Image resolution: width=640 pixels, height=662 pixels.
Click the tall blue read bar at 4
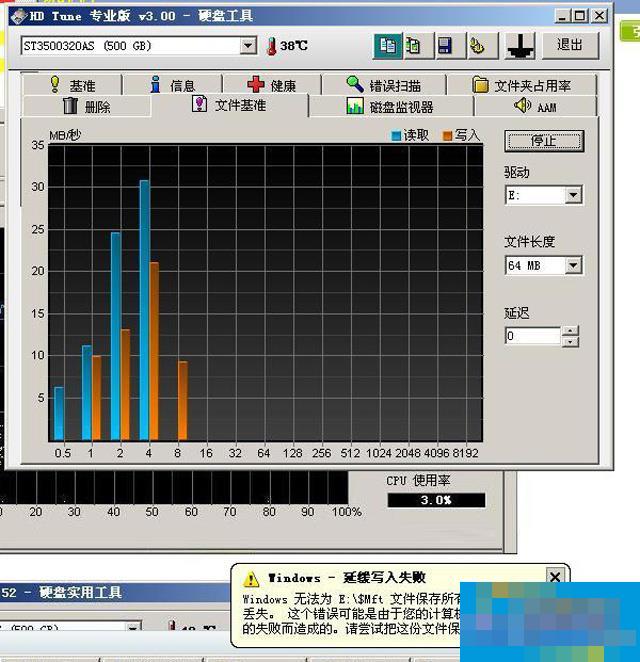click(144, 310)
